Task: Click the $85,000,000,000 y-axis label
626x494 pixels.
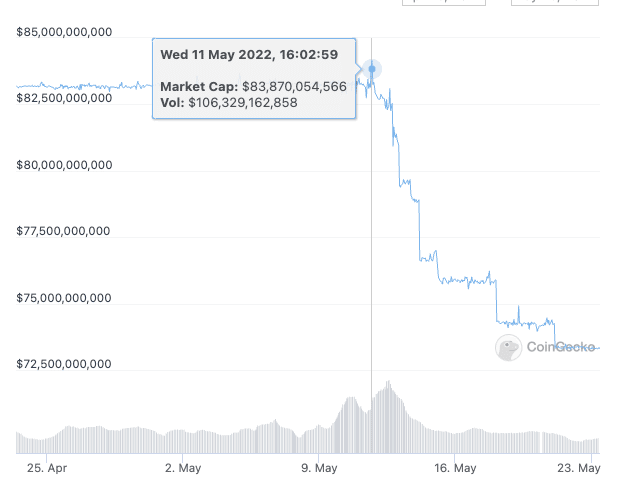Action: point(64,33)
